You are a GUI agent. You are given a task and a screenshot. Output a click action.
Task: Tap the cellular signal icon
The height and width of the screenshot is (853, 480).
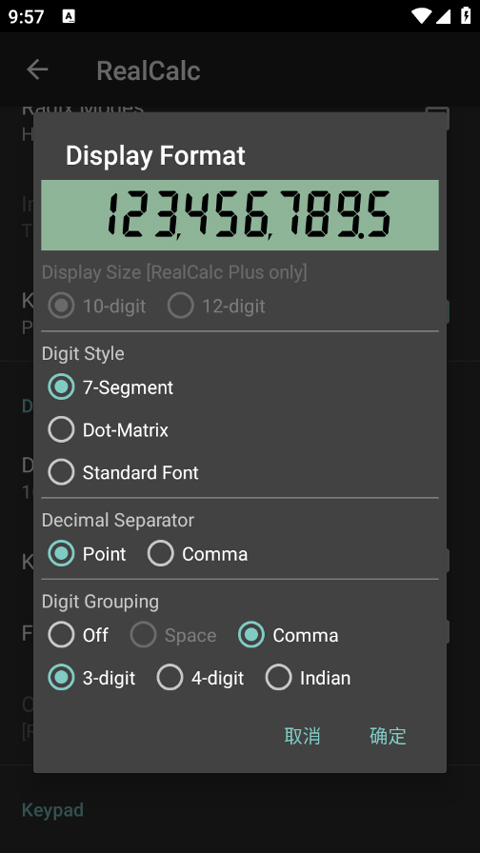(x=443, y=16)
